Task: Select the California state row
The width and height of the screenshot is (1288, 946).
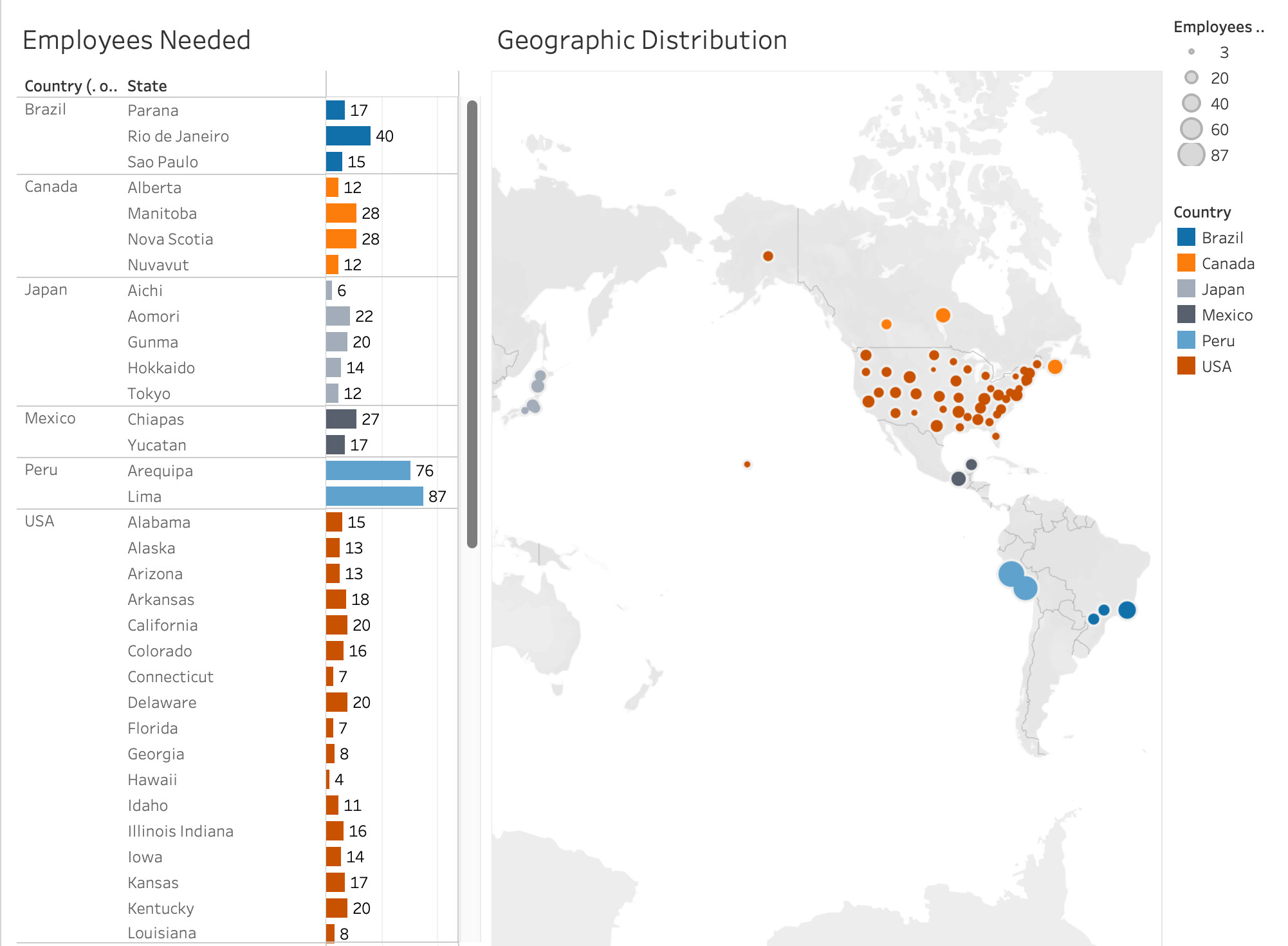Action: tap(163, 625)
